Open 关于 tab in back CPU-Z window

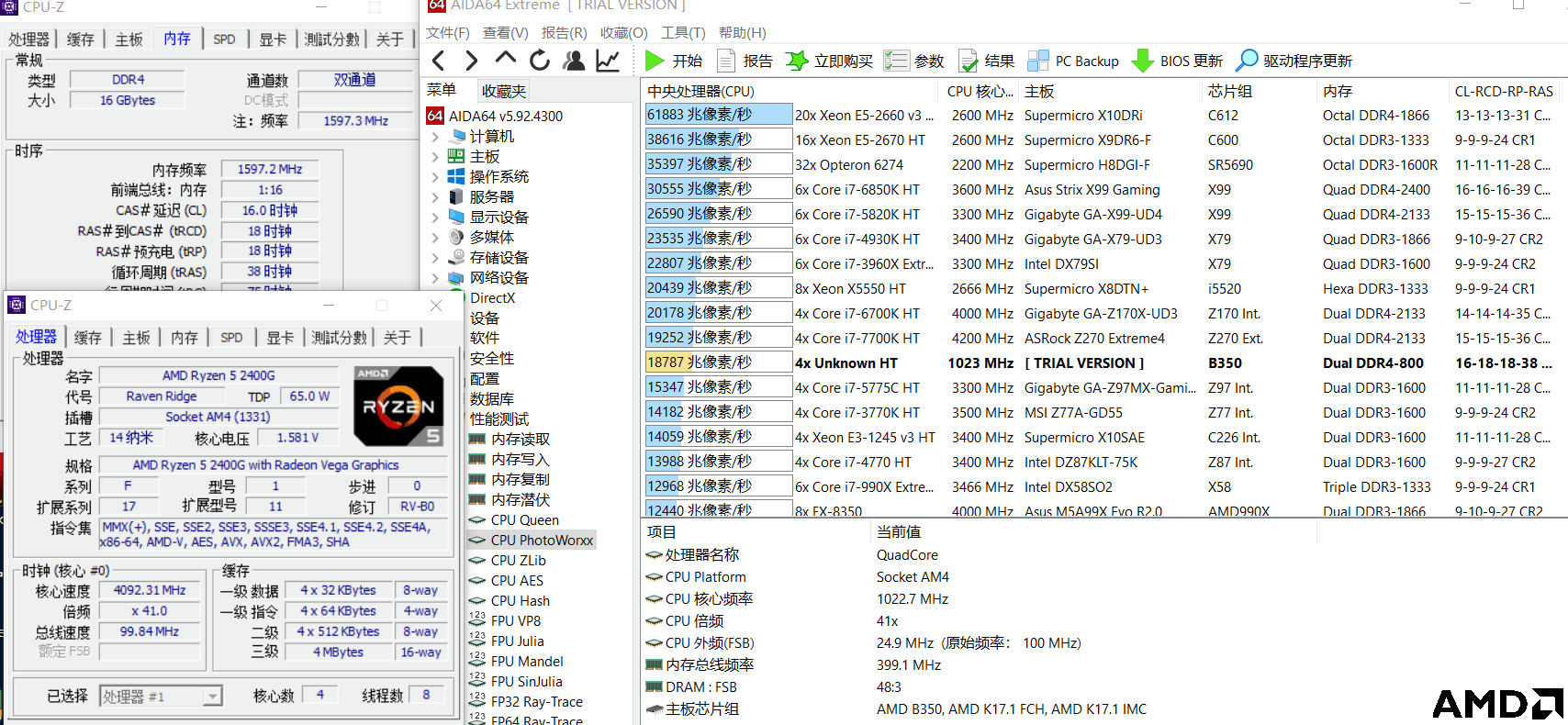(x=390, y=39)
